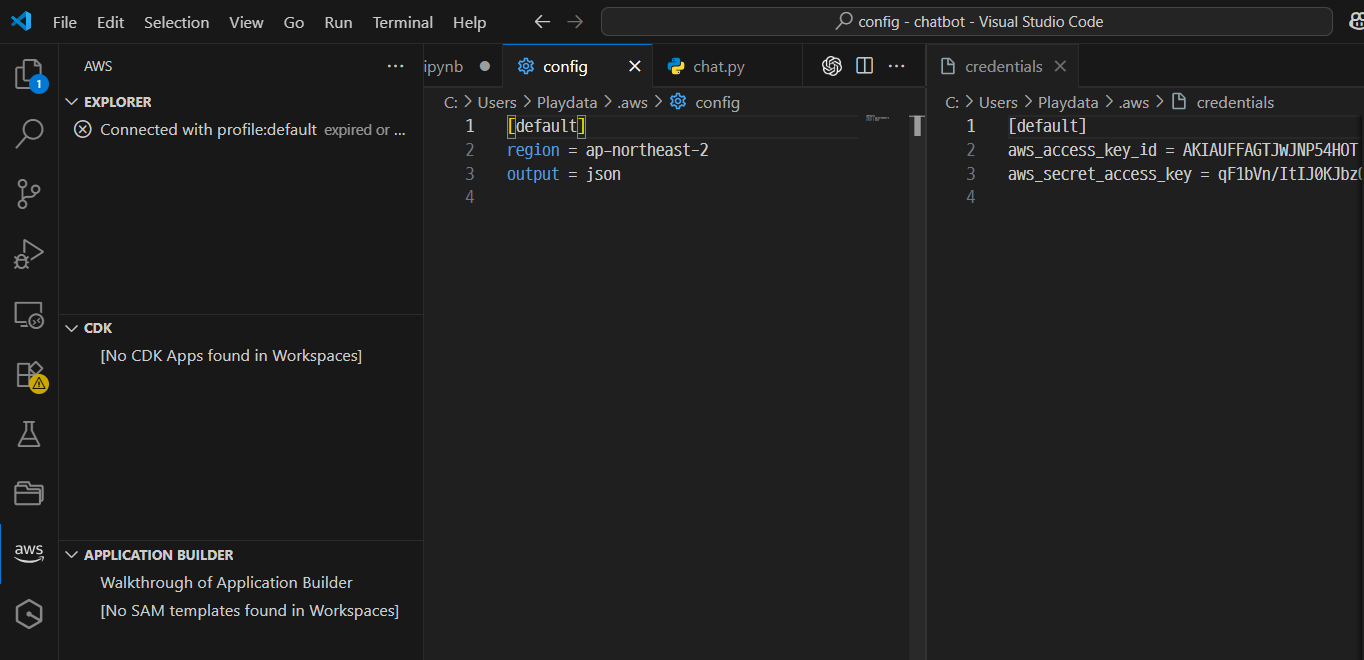Open the Explorer view in activity bar
This screenshot has width=1364, height=660.
point(29,75)
